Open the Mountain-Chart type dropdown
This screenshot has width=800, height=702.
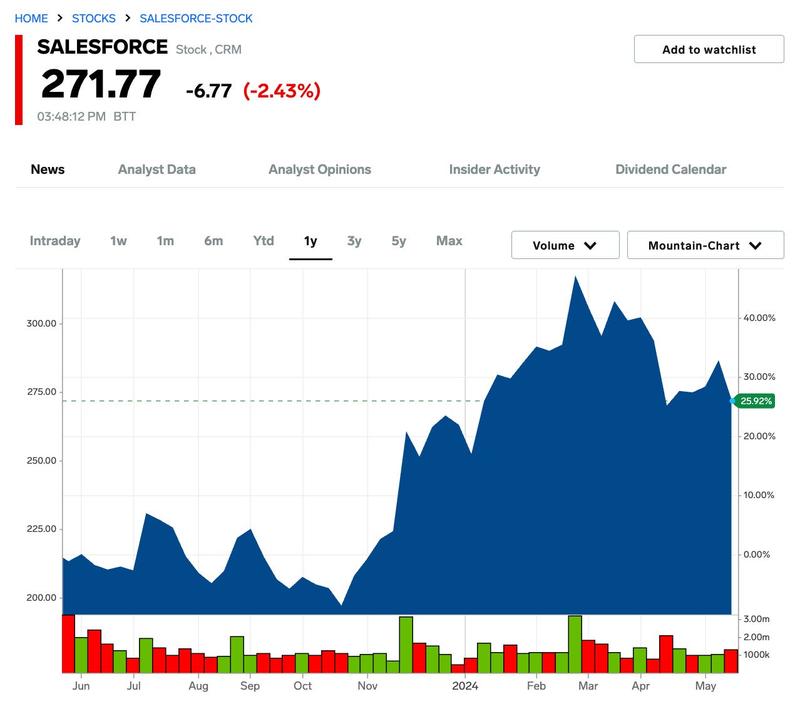pos(705,245)
